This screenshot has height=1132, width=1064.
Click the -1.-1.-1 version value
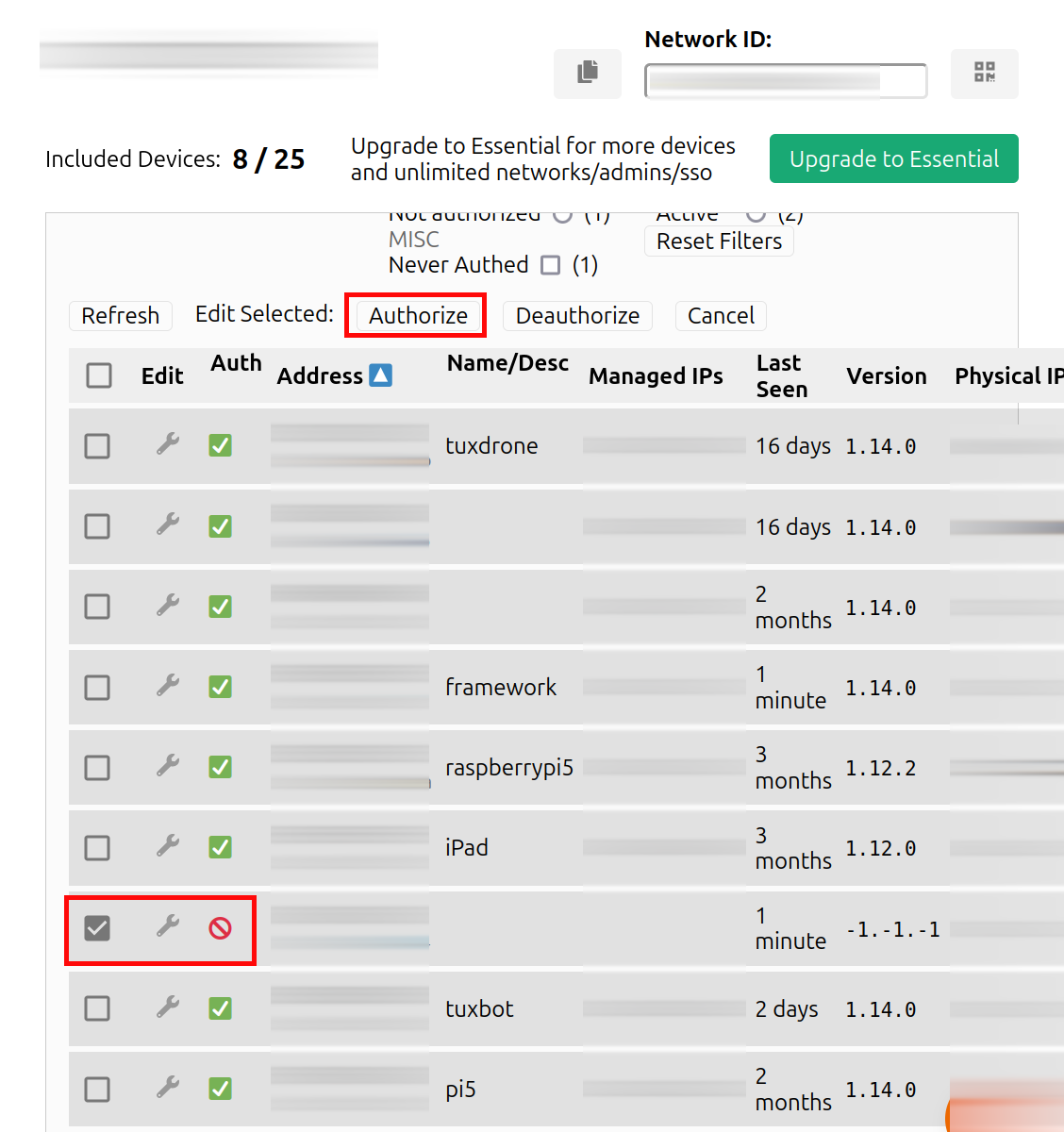tap(893, 929)
